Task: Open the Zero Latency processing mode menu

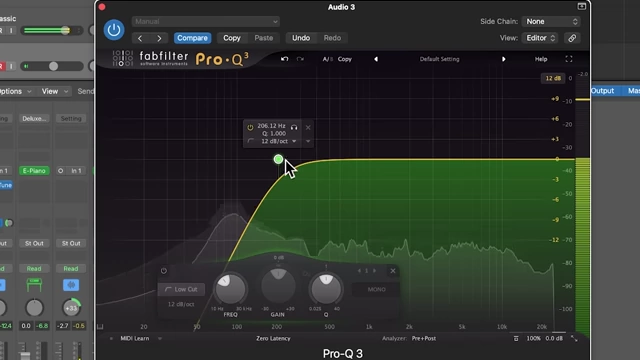Action: pos(273,338)
